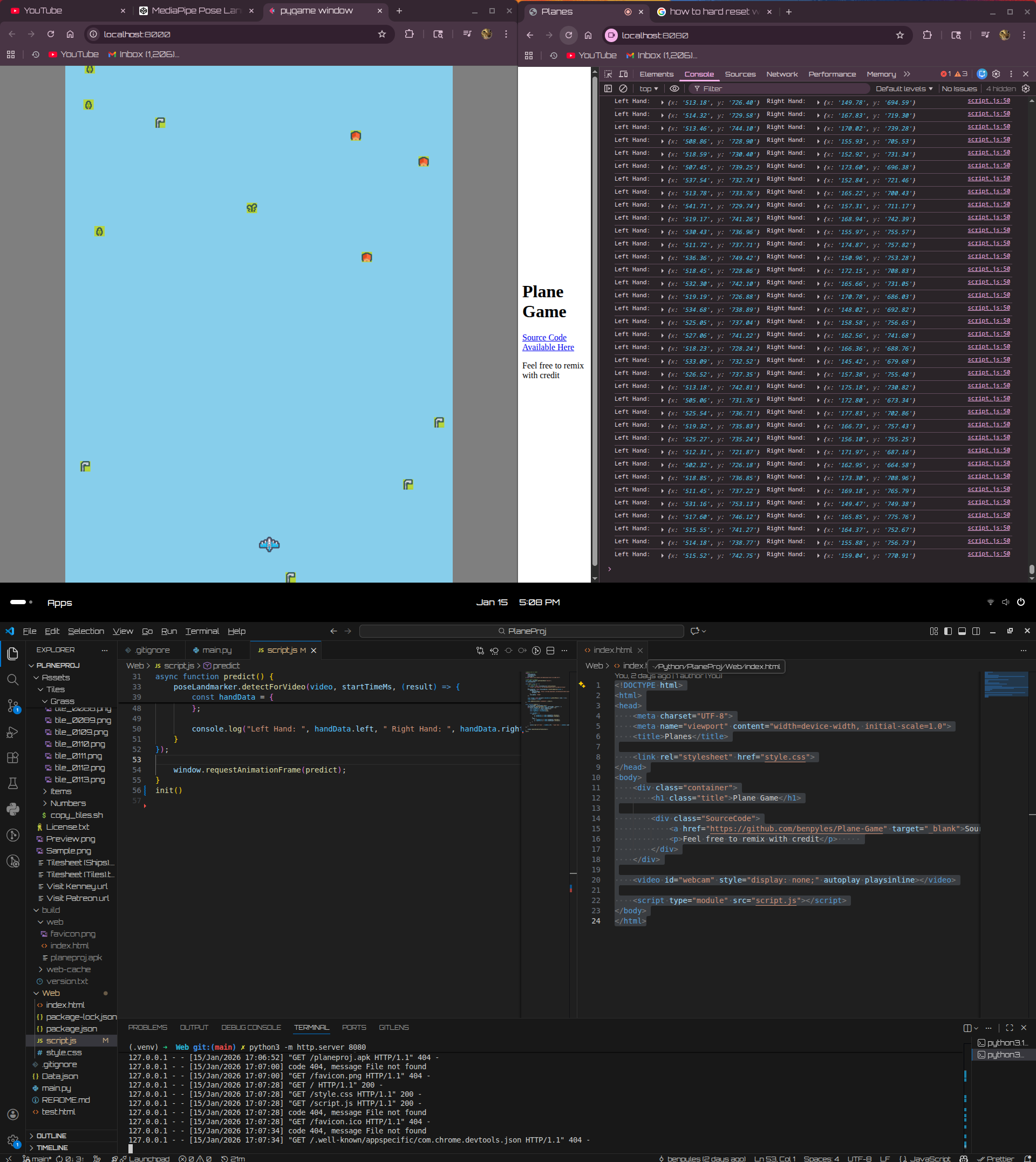1036x1162 pixels.
Task: Open the Extensions view in activity bar
Action: pyautogui.click(x=12, y=757)
